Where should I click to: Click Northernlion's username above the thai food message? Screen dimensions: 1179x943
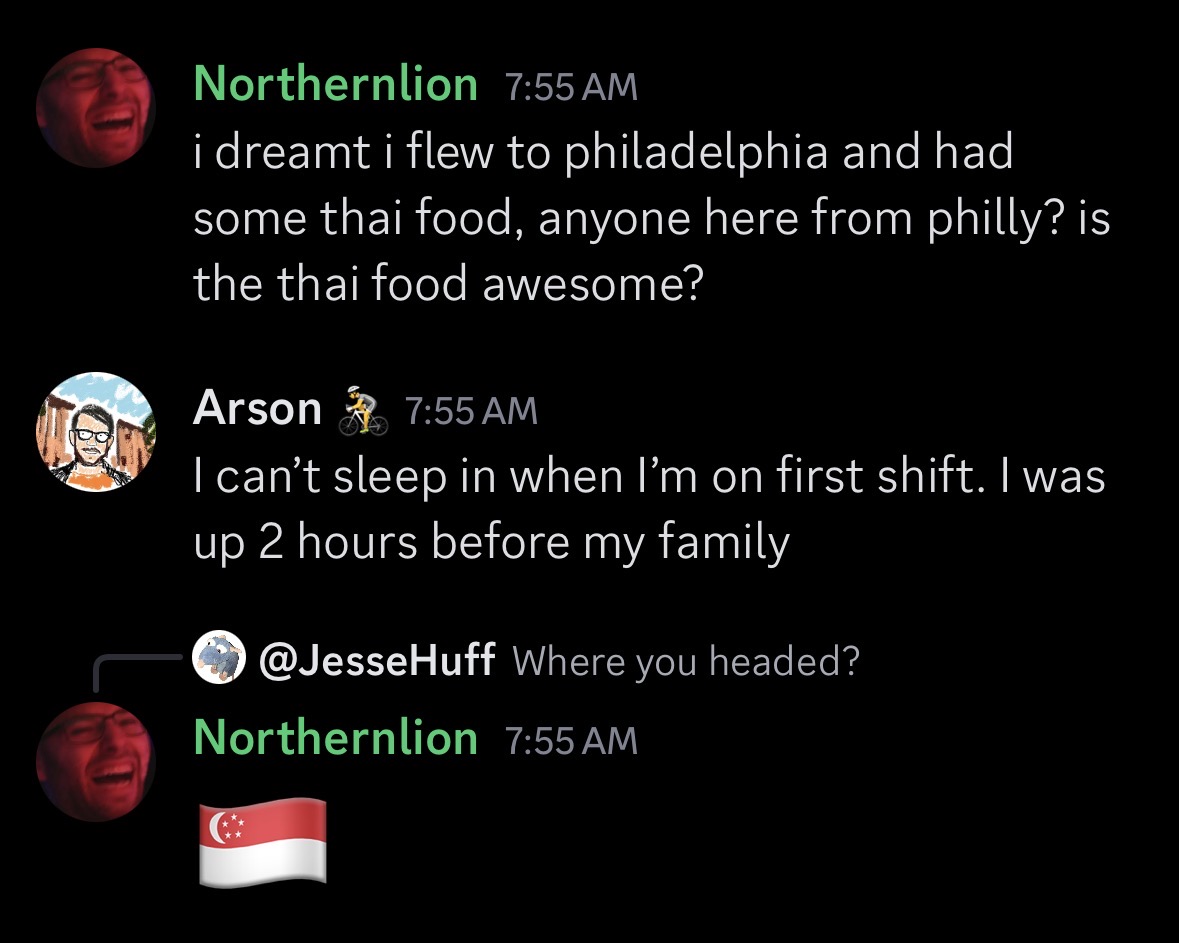(x=335, y=83)
